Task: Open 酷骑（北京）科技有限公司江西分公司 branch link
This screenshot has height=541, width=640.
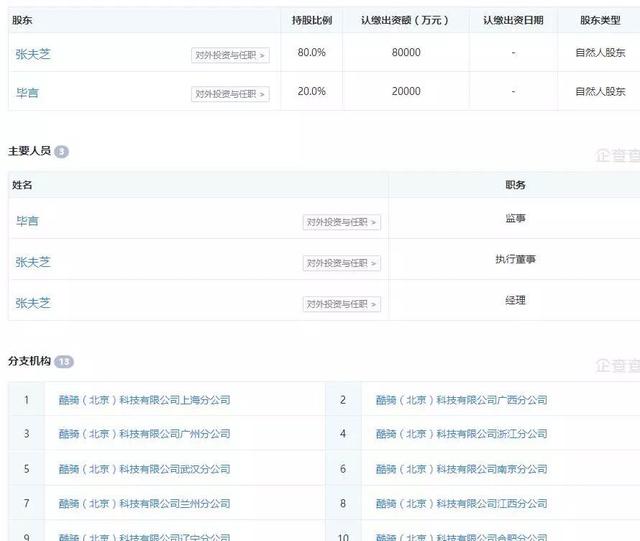Action: tap(462, 503)
